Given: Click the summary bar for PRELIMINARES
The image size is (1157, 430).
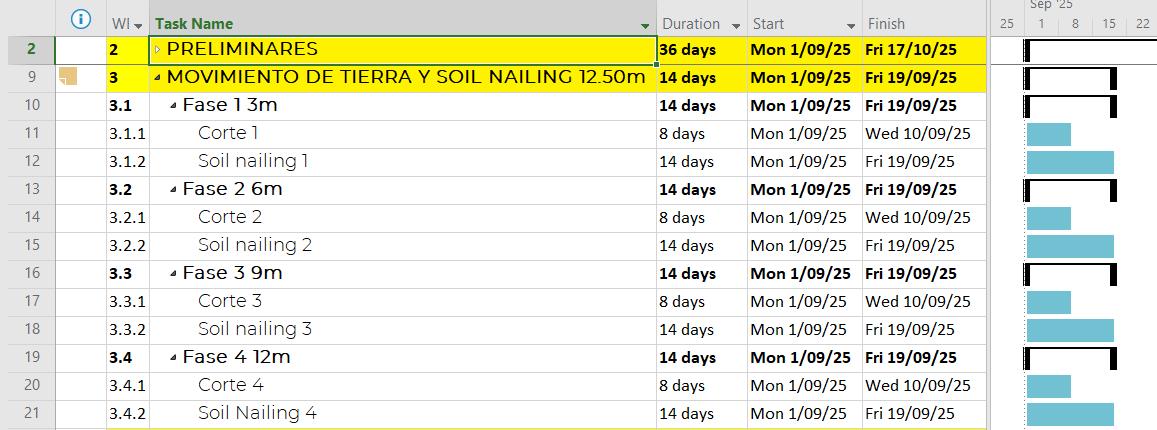Looking at the screenshot, I should (1091, 50).
